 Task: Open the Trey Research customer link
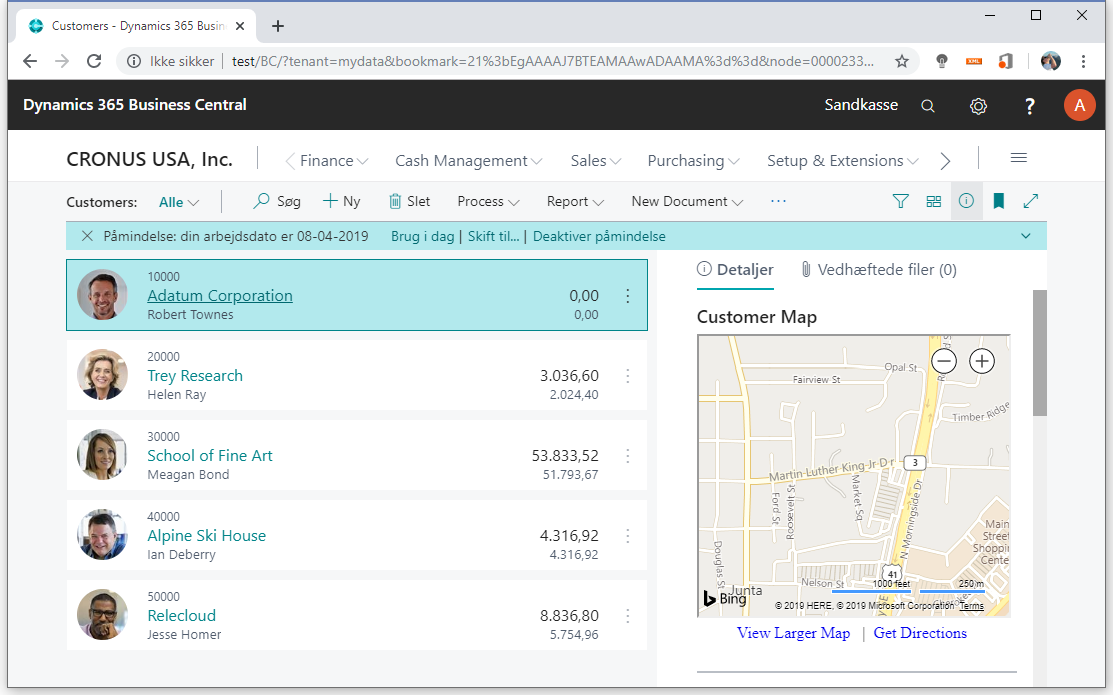195,376
